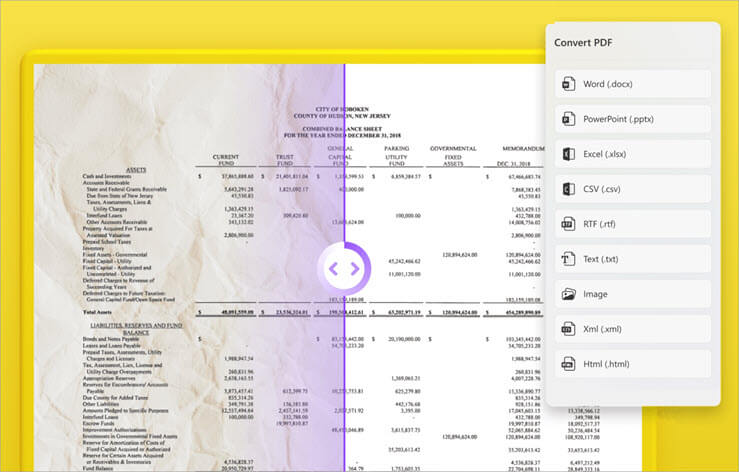Viewport: 739px width, 472px height.
Task: Click the Word document icon
Action: (568, 84)
